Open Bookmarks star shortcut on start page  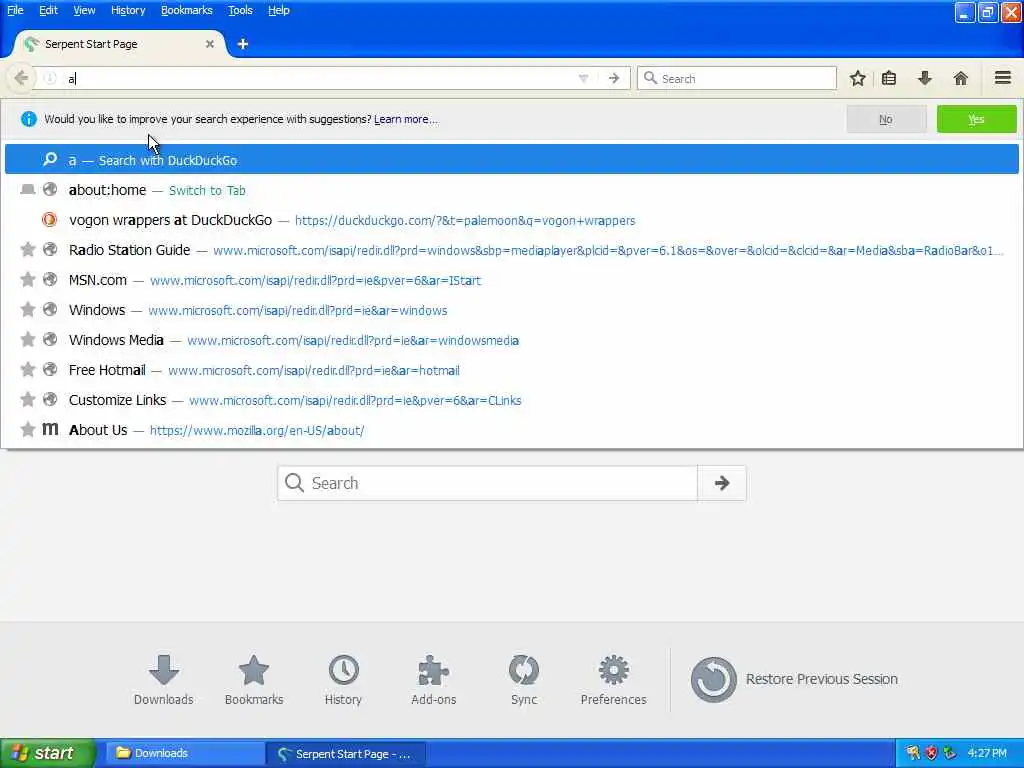pyautogui.click(x=254, y=680)
